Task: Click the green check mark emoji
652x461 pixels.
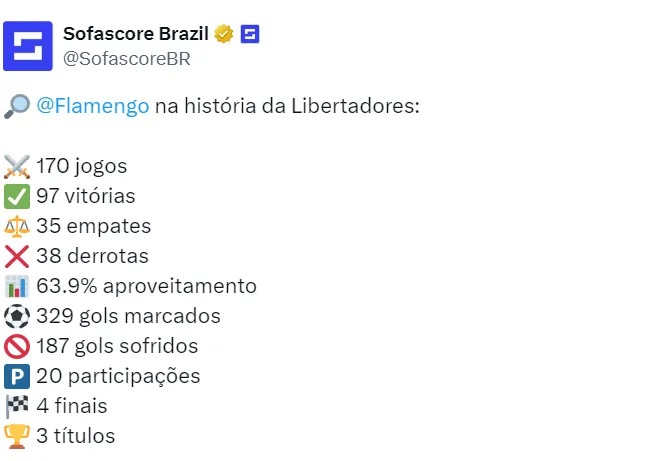Action: point(17,196)
